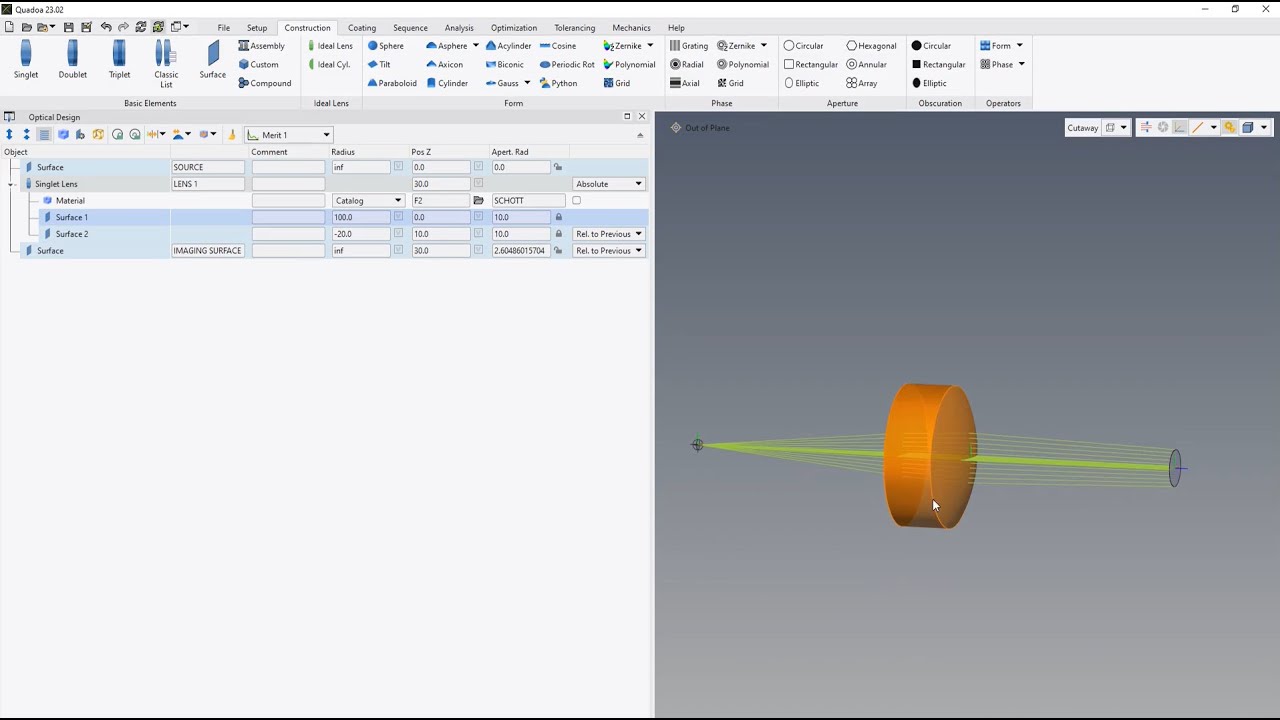Select the Rectangular aperture option
This screenshot has width=1280, height=720.
pos(811,65)
